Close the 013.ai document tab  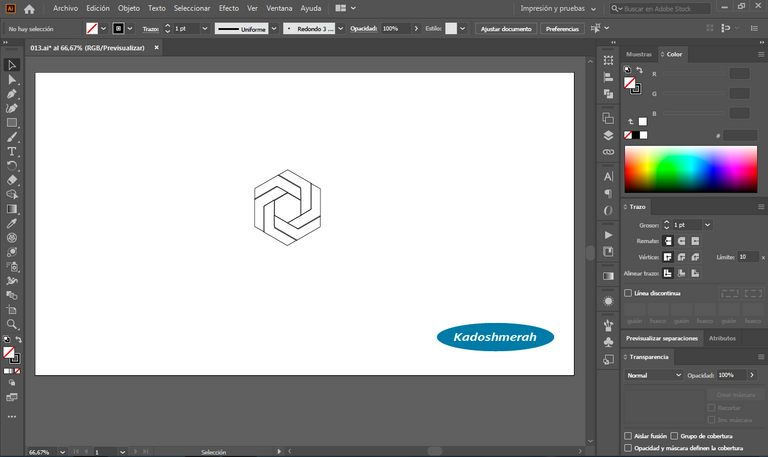coord(157,48)
